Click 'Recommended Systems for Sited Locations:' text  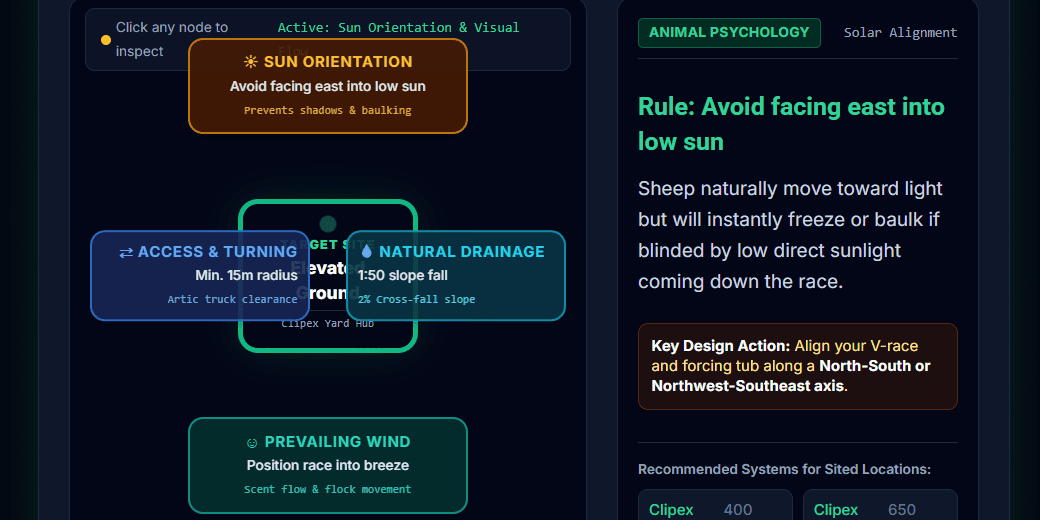[785, 470]
